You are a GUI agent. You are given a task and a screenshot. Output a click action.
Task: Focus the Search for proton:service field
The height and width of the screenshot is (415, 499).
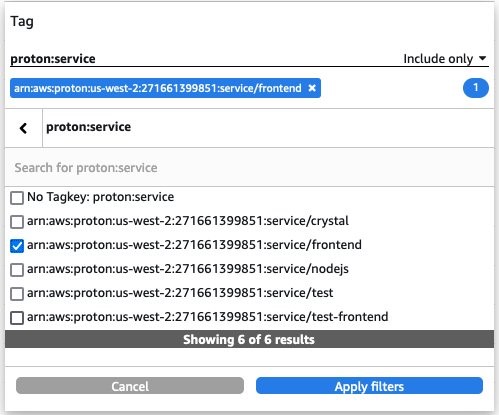[x=249, y=167]
